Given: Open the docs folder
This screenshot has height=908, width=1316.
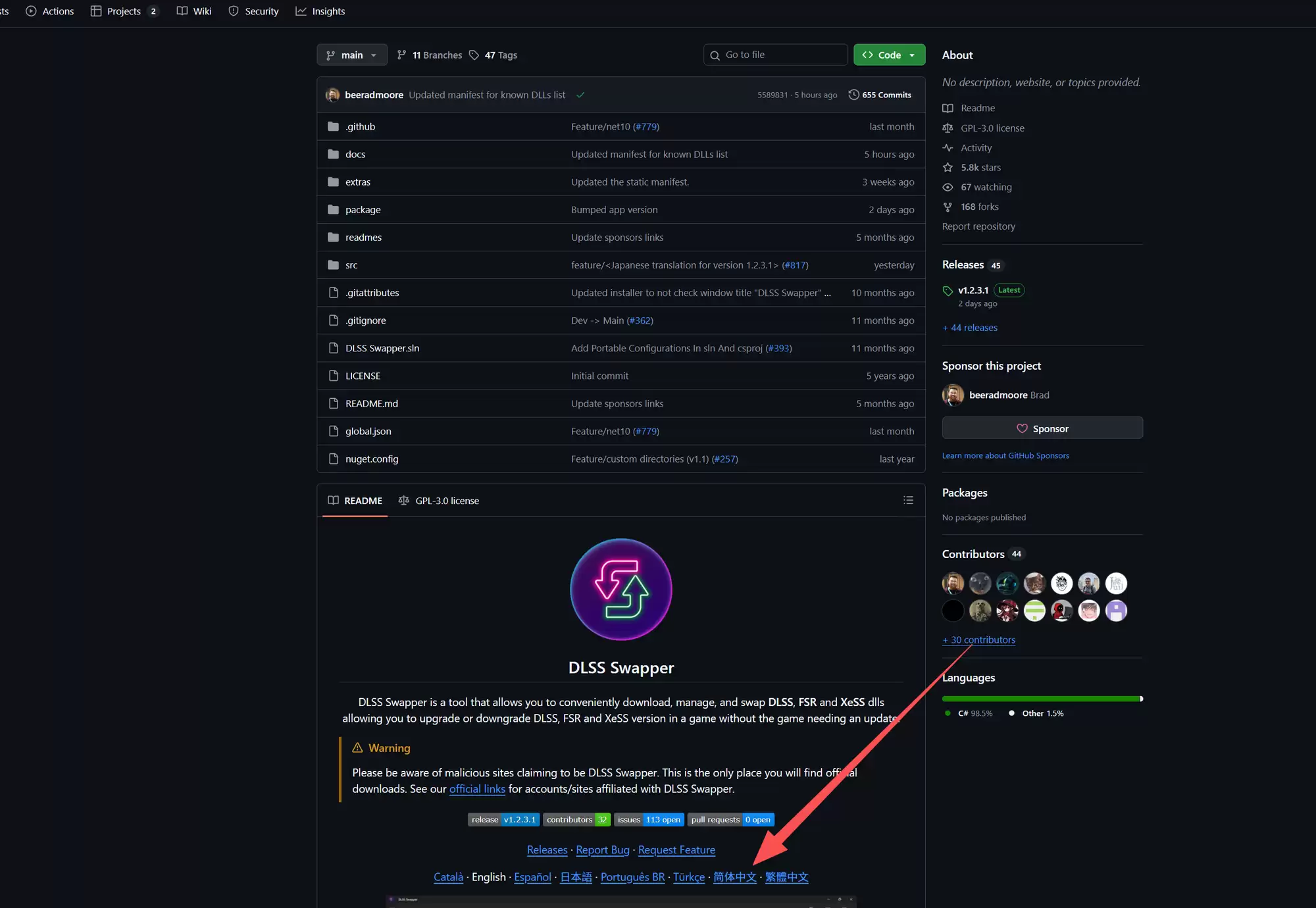Looking at the screenshot, I should click(x=355, y=154).
